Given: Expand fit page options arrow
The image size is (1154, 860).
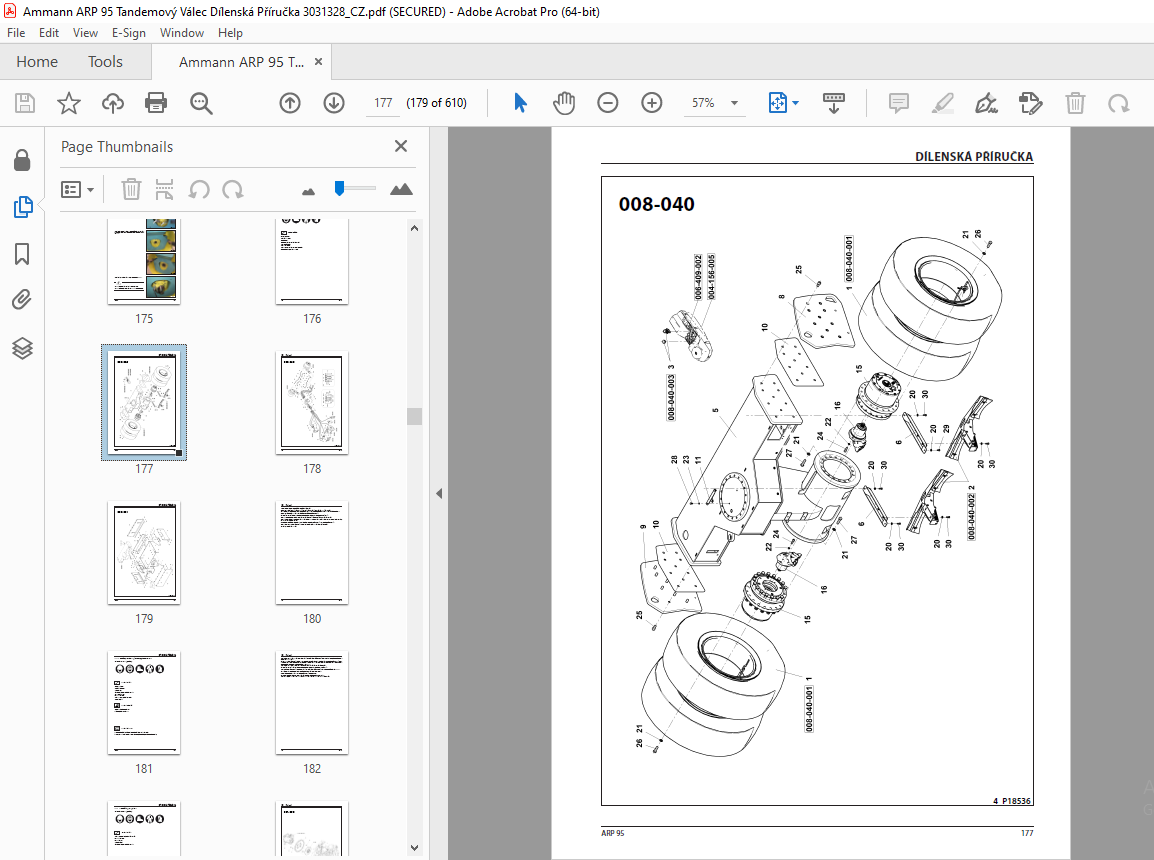Looking at the screenshot, I should coord(795,103).
